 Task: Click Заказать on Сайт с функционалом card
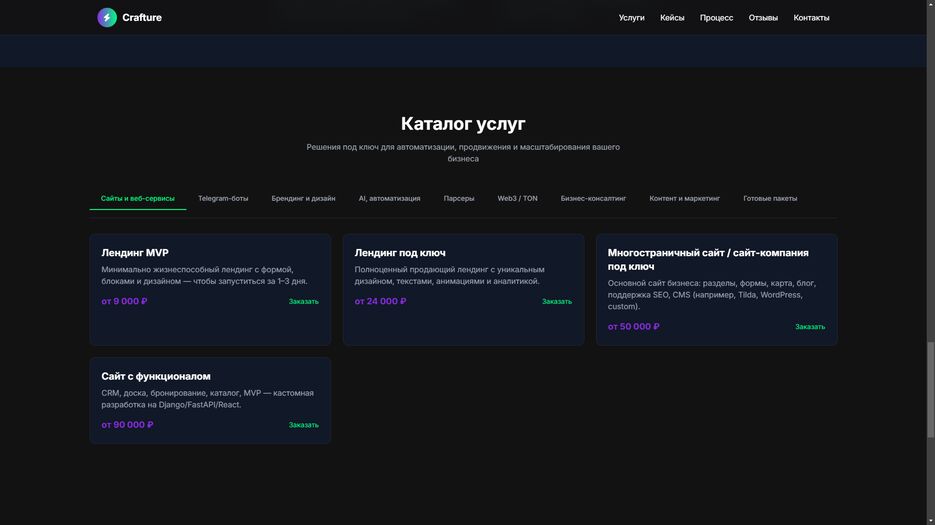click(304, 425)
